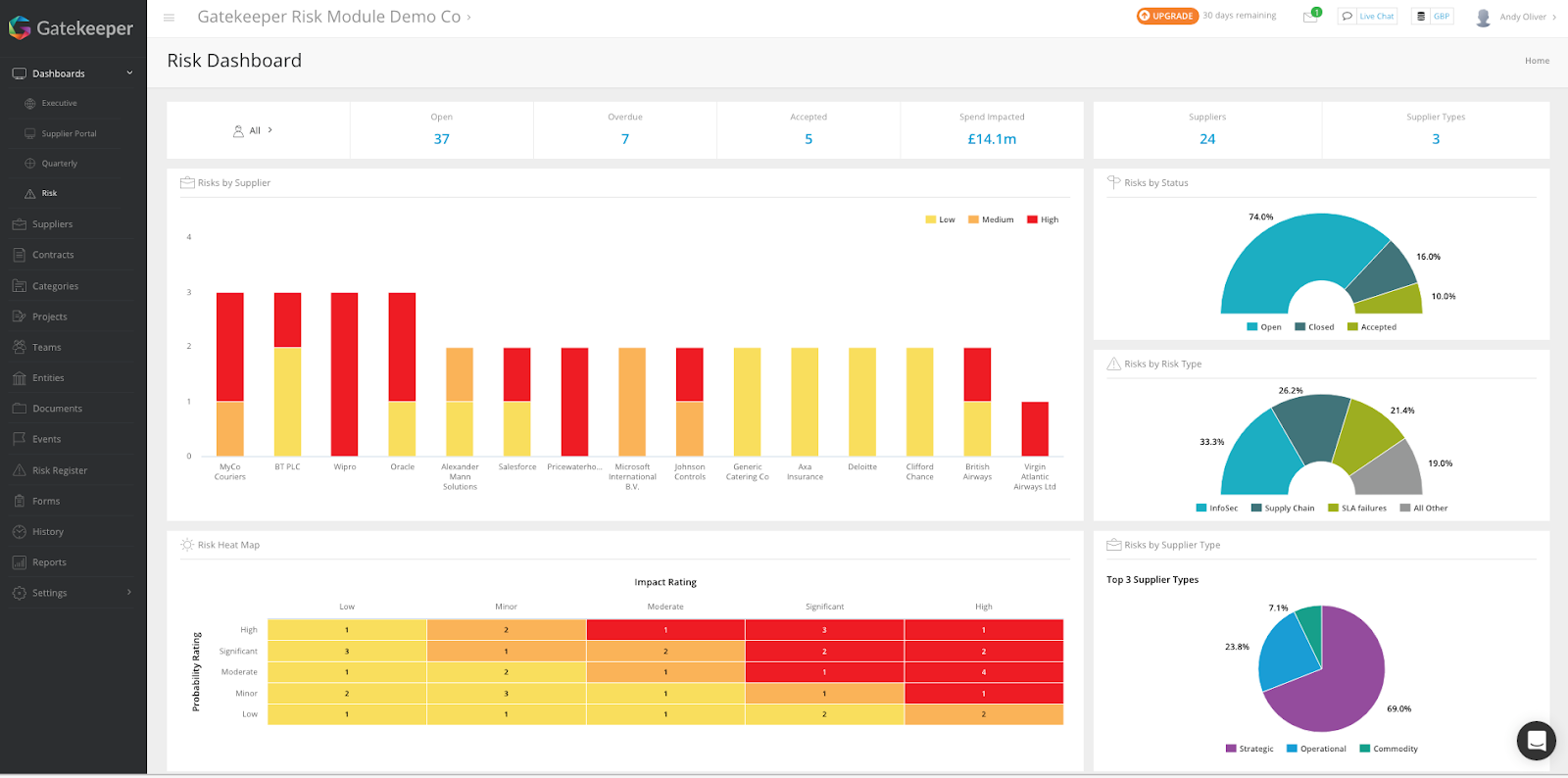Click the Risk Register warning icon
The width and height of the screenshot is (1568, 778).
[x=19, y=470]
